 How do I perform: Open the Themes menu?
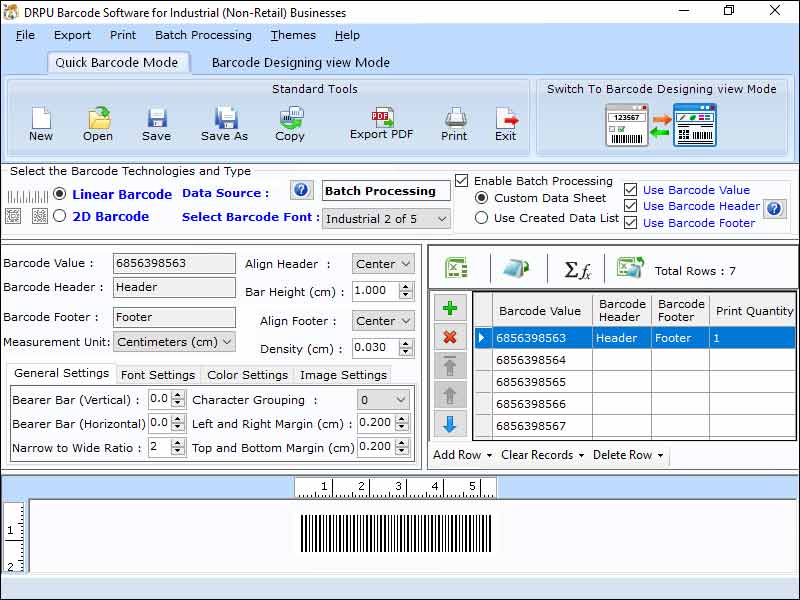pyautogui.click(x=293, y=35)
